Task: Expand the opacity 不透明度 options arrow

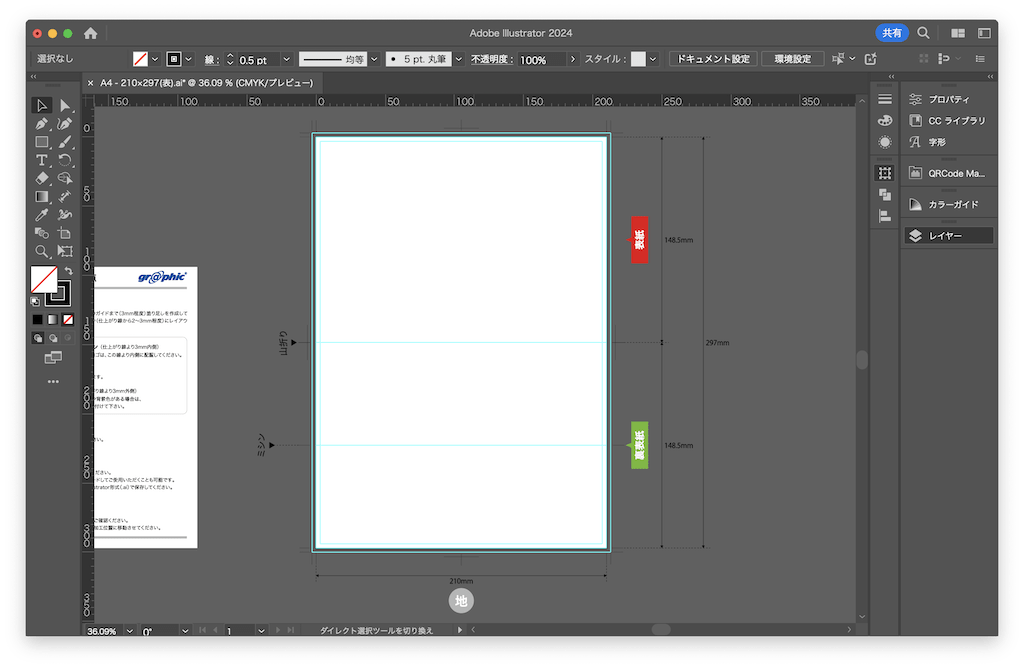Action: (x=573, y=60)
